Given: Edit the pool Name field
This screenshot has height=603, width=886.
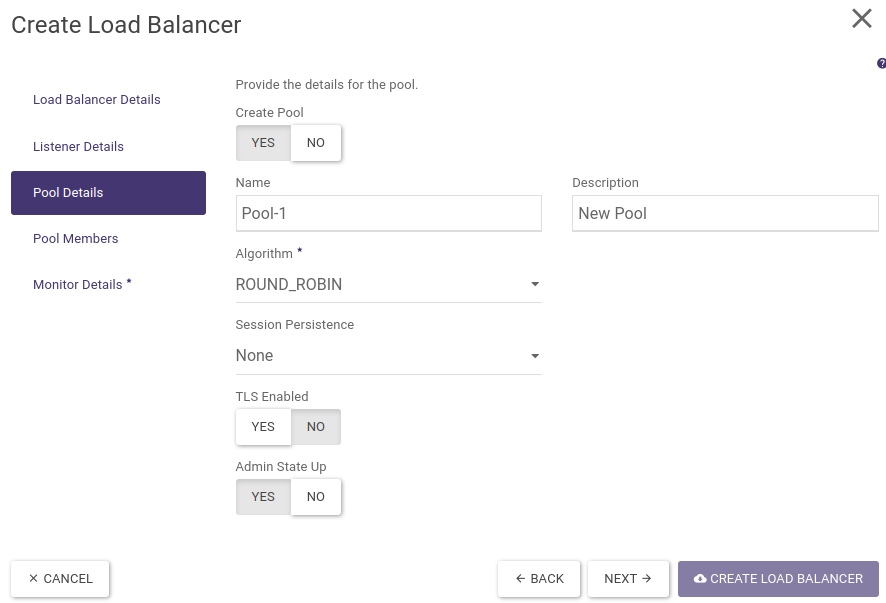Looking at the screenshot, I should (x=388, y=214).
